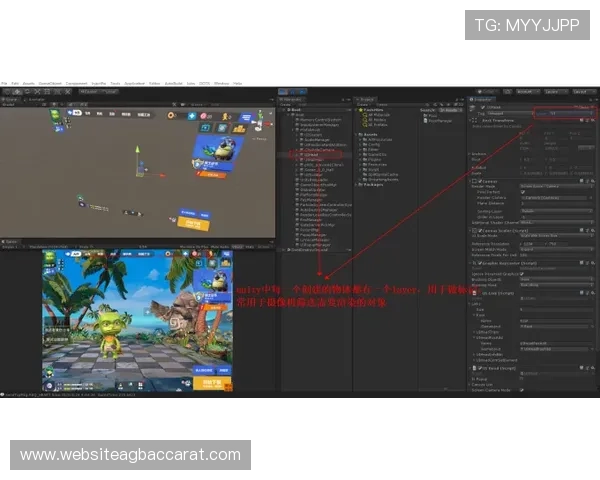Select the Rect tool in the toolbar
Screen dimensions: 600x480
point(47,92)
